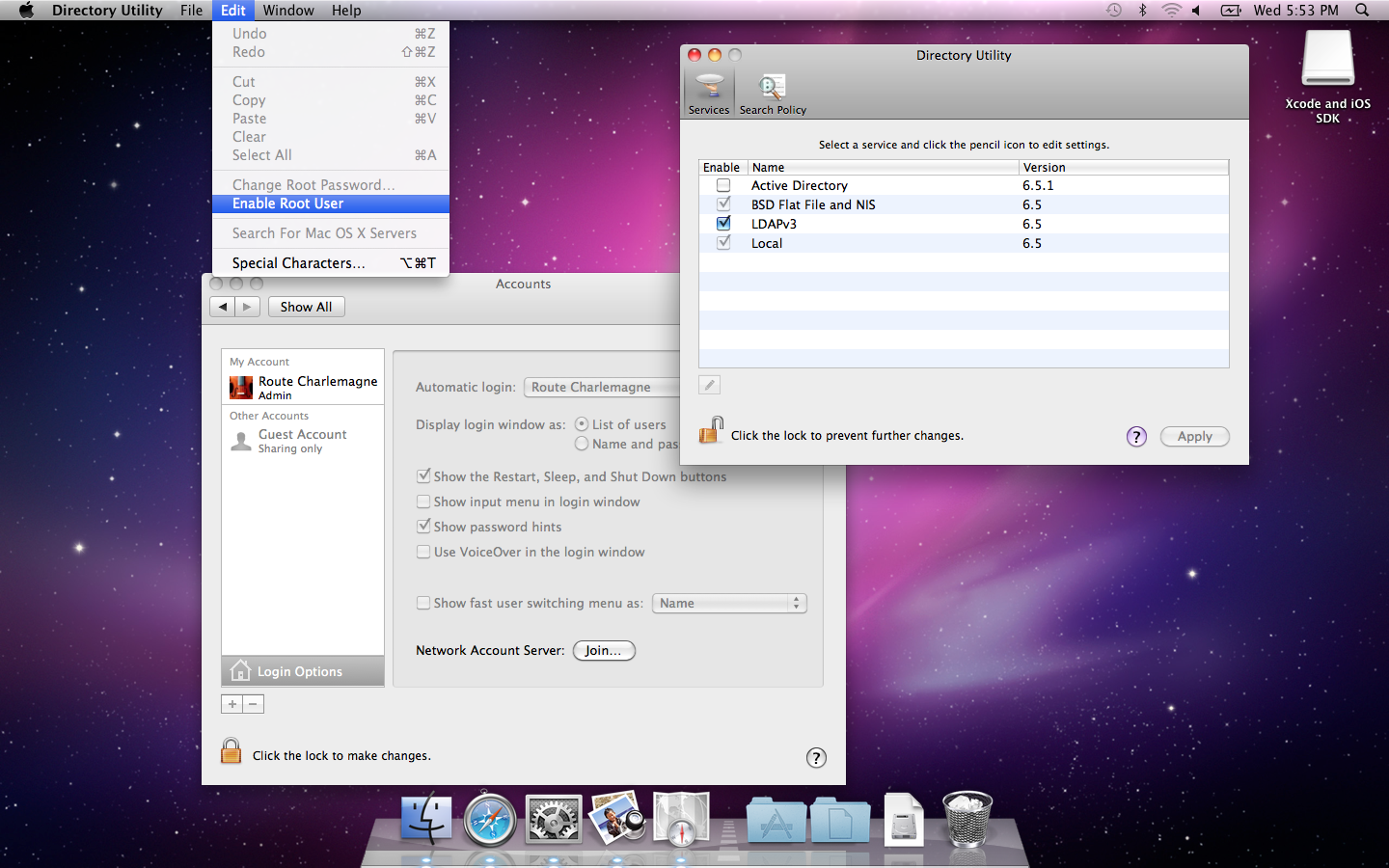Open the Window menu

coord(288,11)
